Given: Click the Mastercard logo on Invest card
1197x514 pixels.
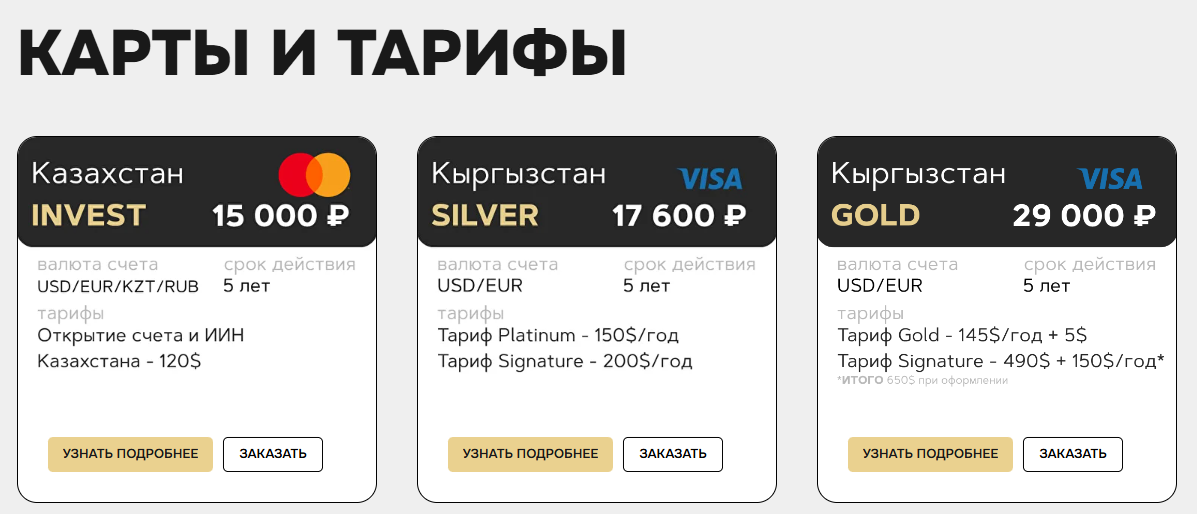Looking at the screenshot, I should click(x=315, y=175).
